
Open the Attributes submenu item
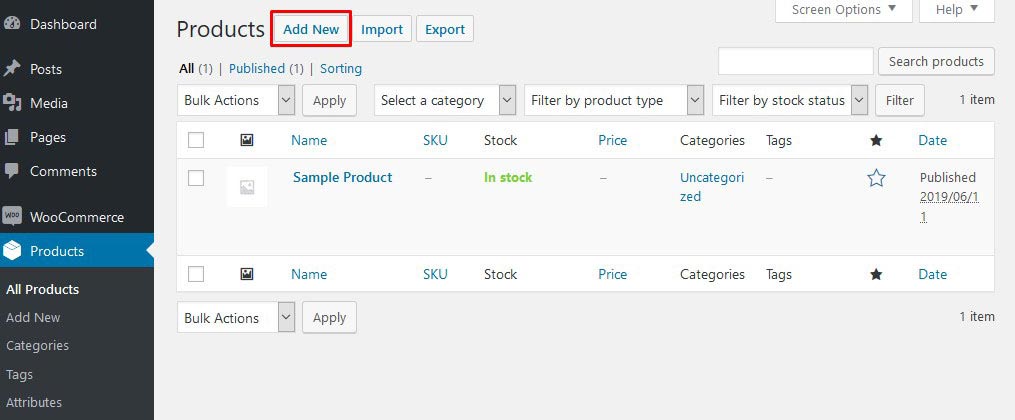34,402
